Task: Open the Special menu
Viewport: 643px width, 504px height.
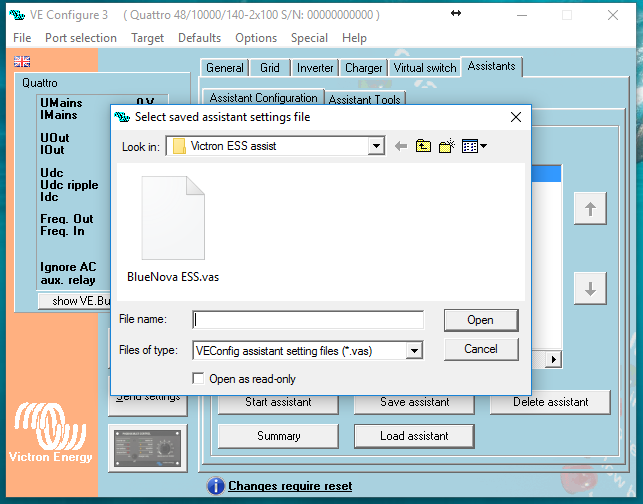Action: pyautogui.click(x=310, y=38)
